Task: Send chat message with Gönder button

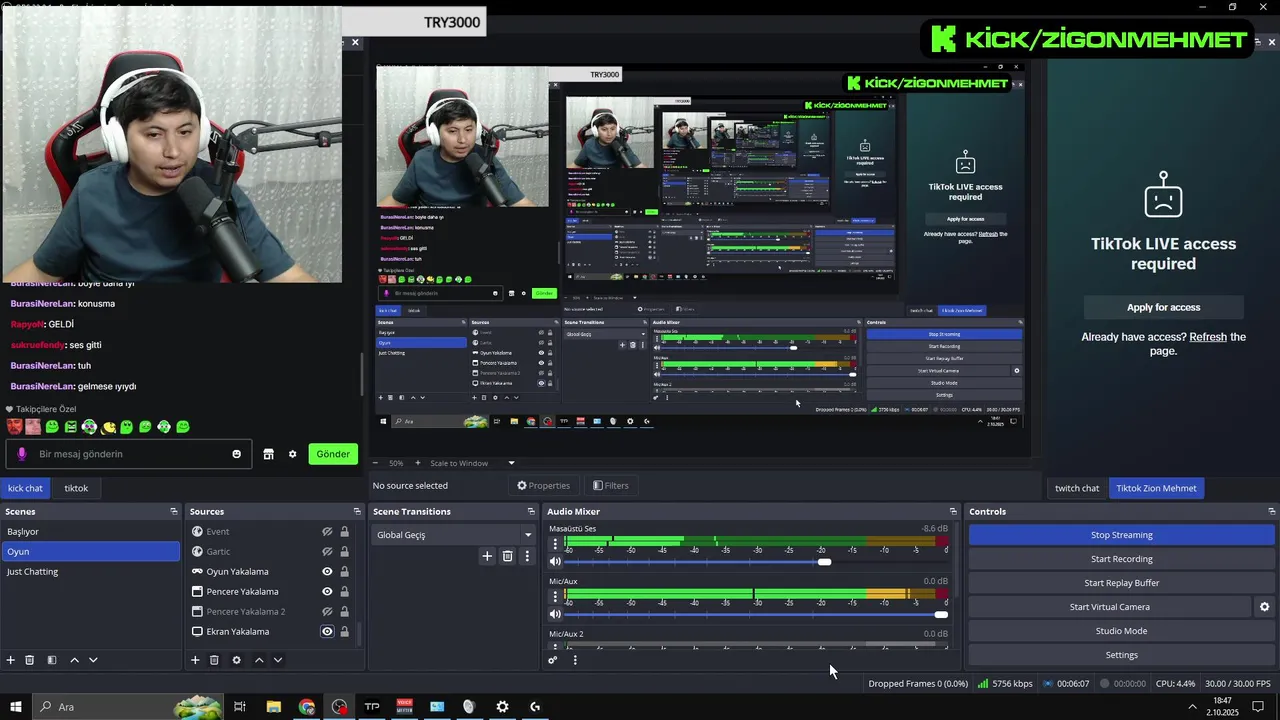Action: tap(333, 454)
